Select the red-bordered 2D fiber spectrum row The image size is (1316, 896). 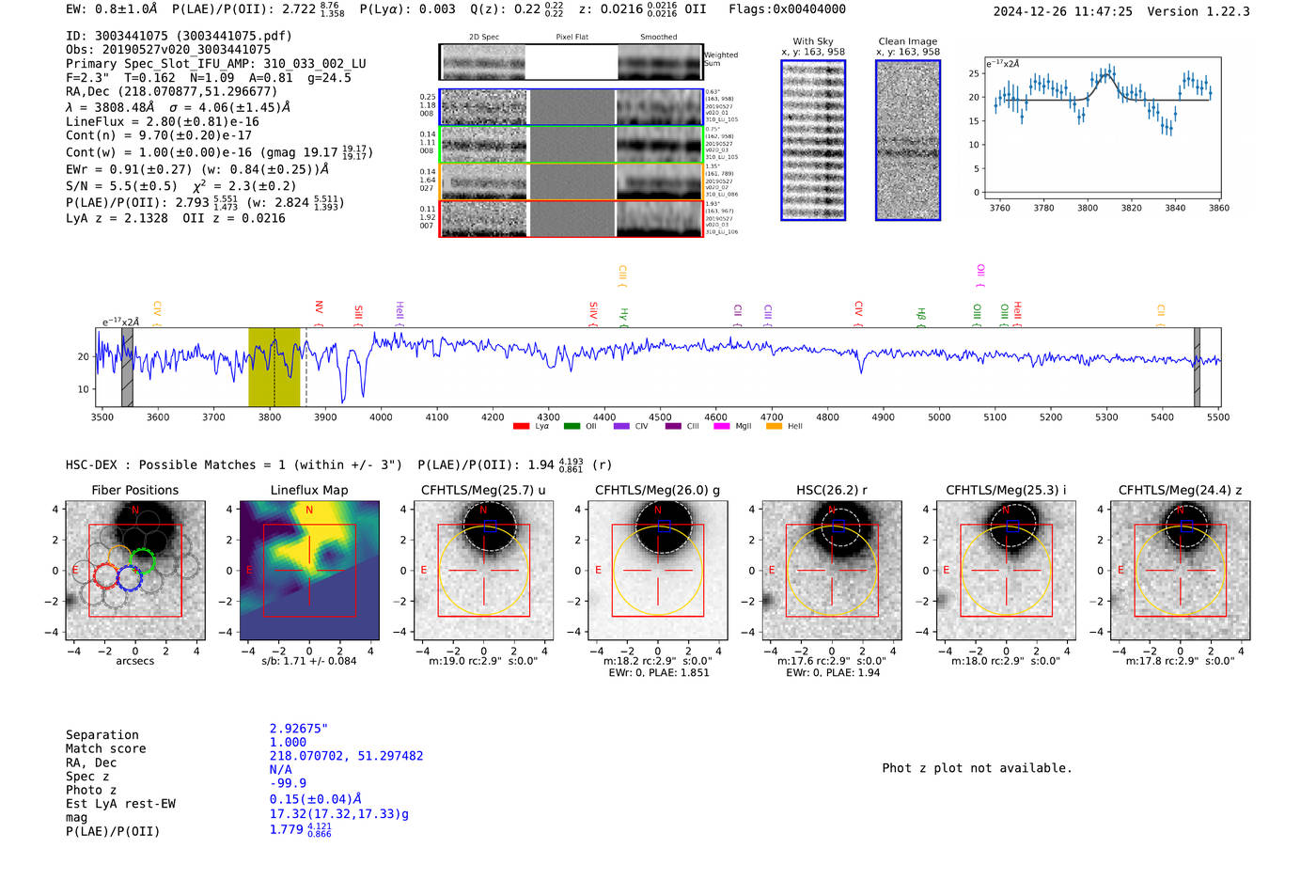572,218
